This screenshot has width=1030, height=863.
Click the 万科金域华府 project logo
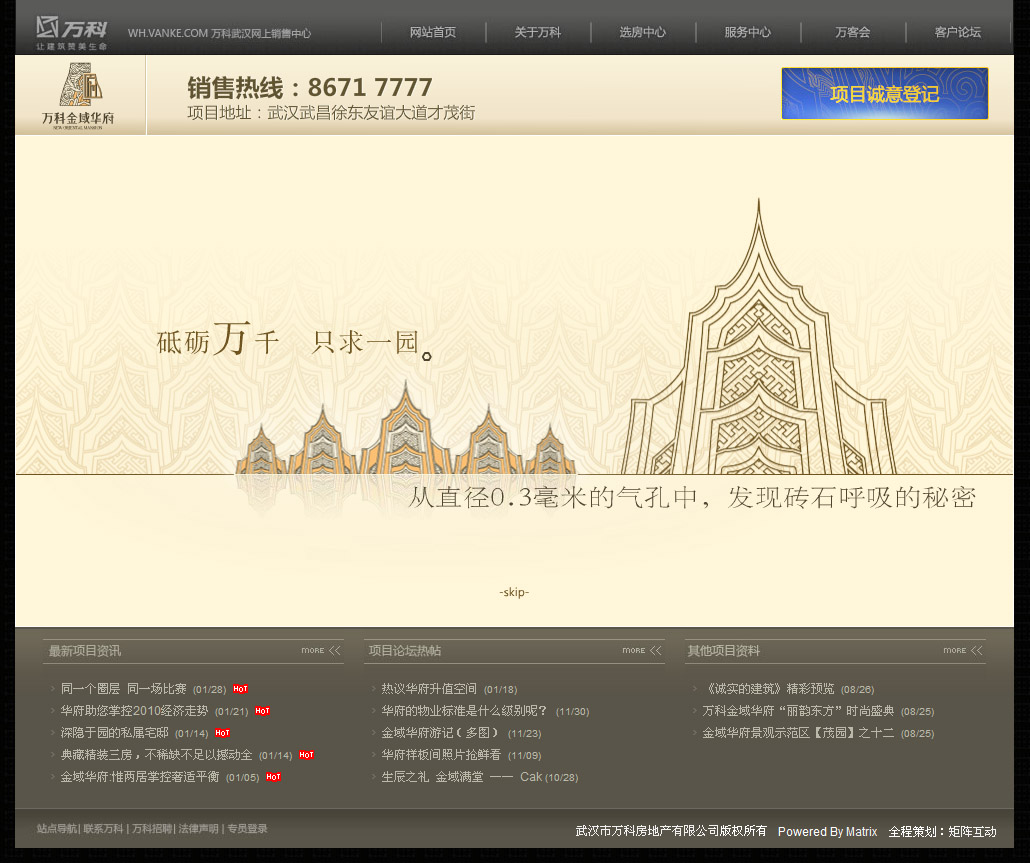click(78, 96)
